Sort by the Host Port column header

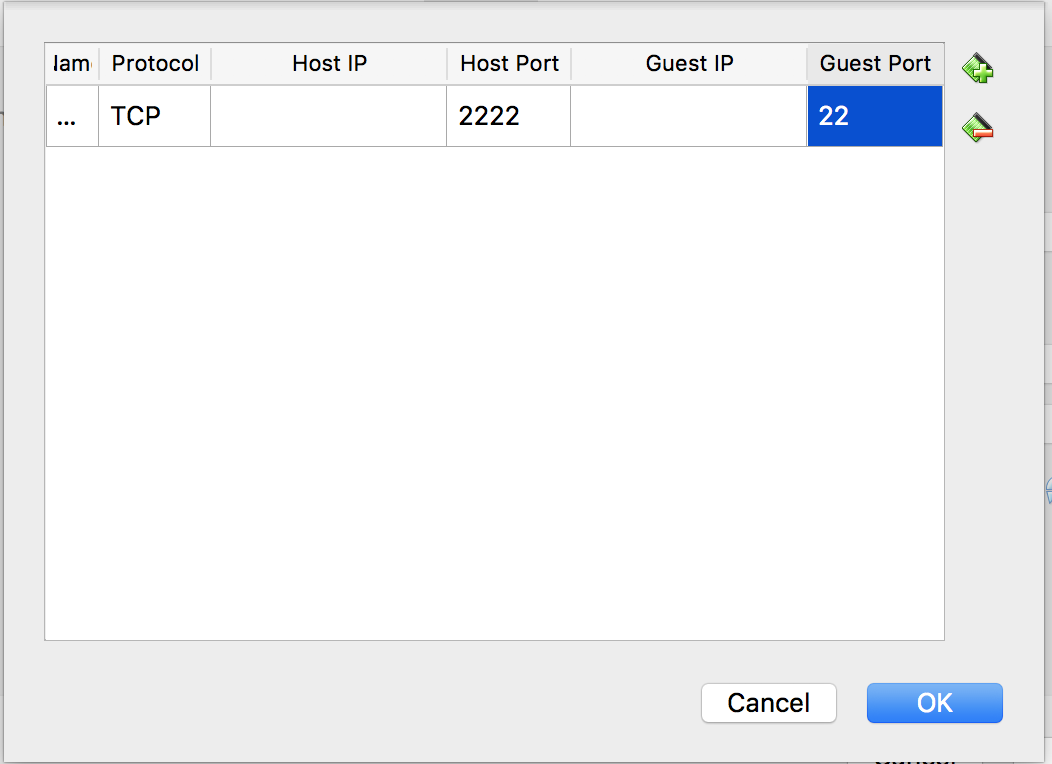point(509,64)
